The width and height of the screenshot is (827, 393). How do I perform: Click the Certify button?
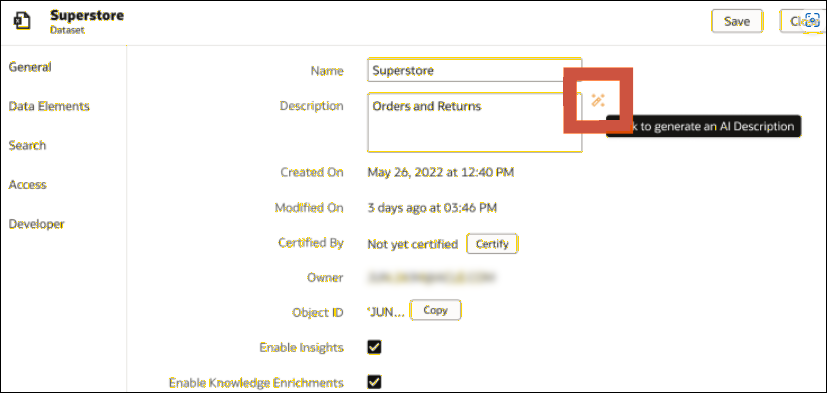pyautogui.click(x=492, y=244)
